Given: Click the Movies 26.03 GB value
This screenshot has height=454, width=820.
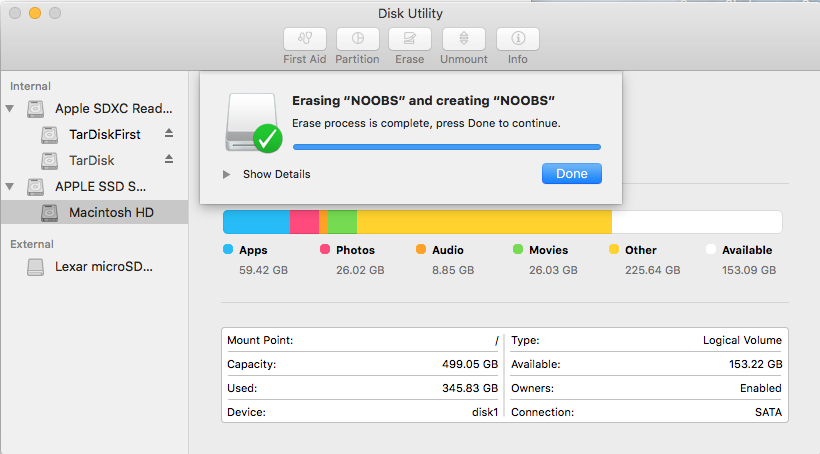Looking at the screenshot, I should (553, 270).
